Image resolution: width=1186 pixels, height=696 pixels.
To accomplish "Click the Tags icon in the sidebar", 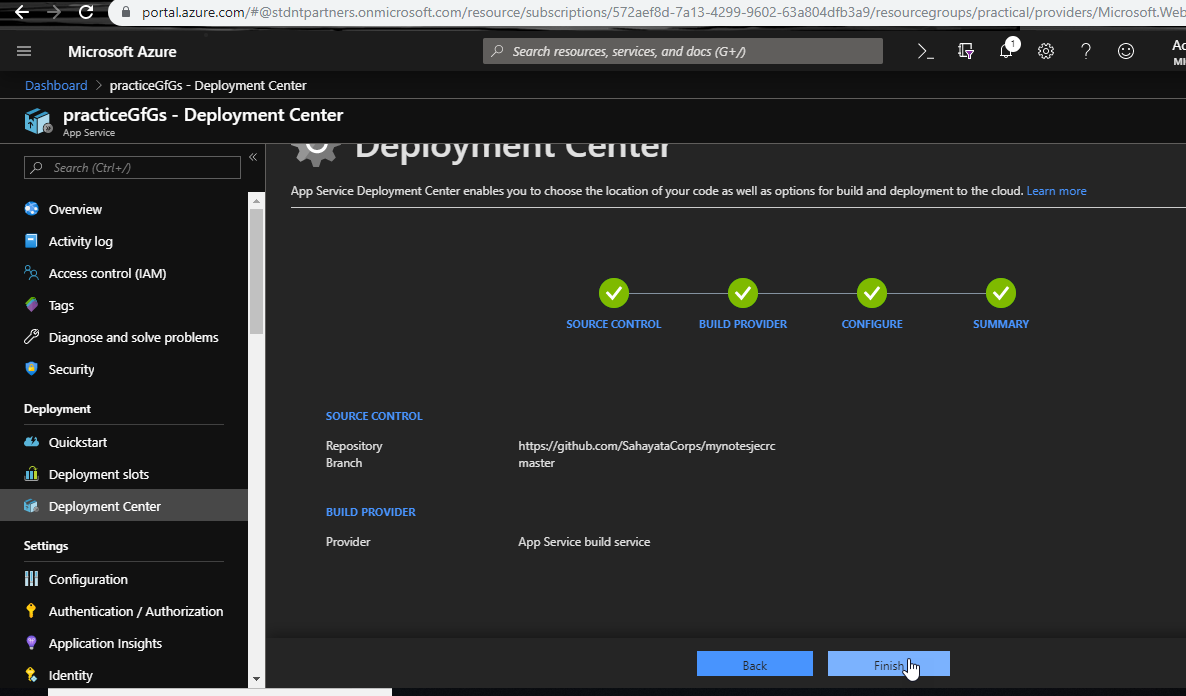I will click(31, 305).
